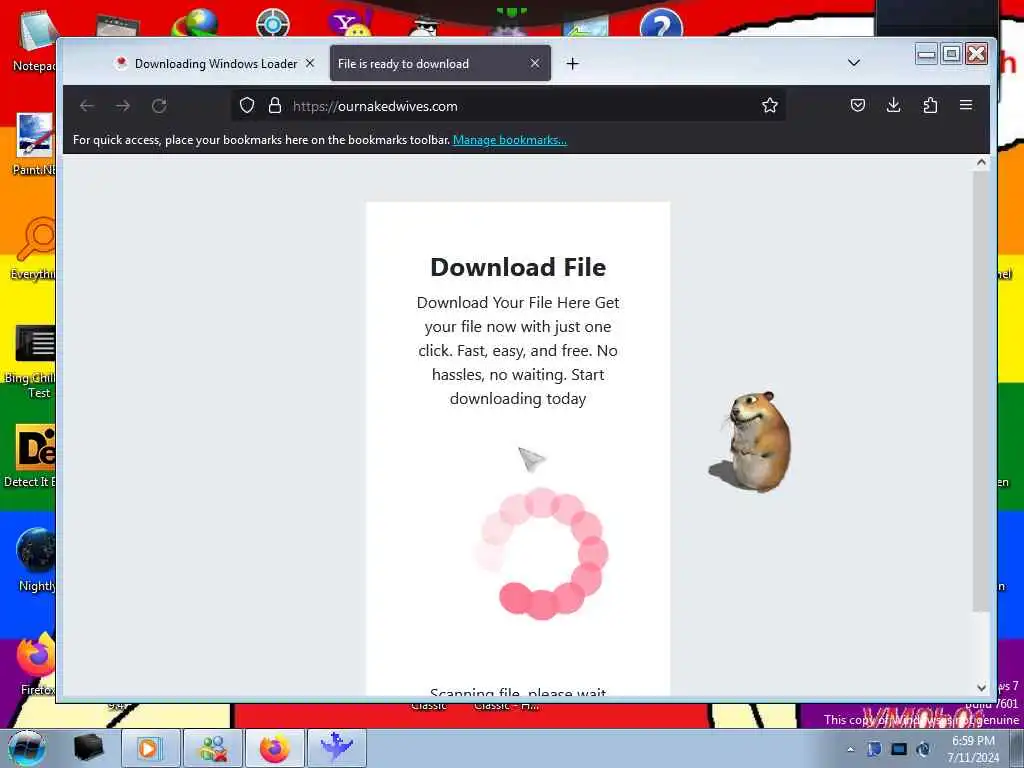Click the page scrollbar up arrow
This screenshot has height=768, width=1024.
(x=981, y=163)
